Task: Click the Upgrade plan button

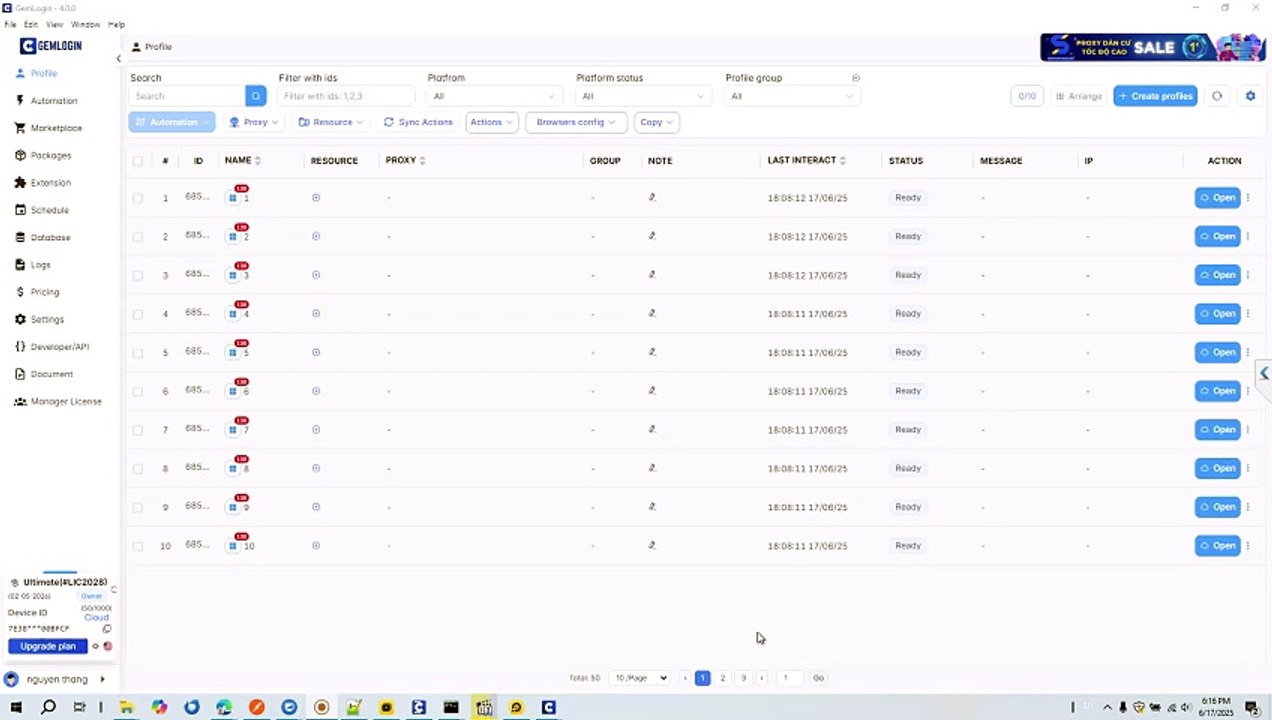Action: click(x=48, y=646)
